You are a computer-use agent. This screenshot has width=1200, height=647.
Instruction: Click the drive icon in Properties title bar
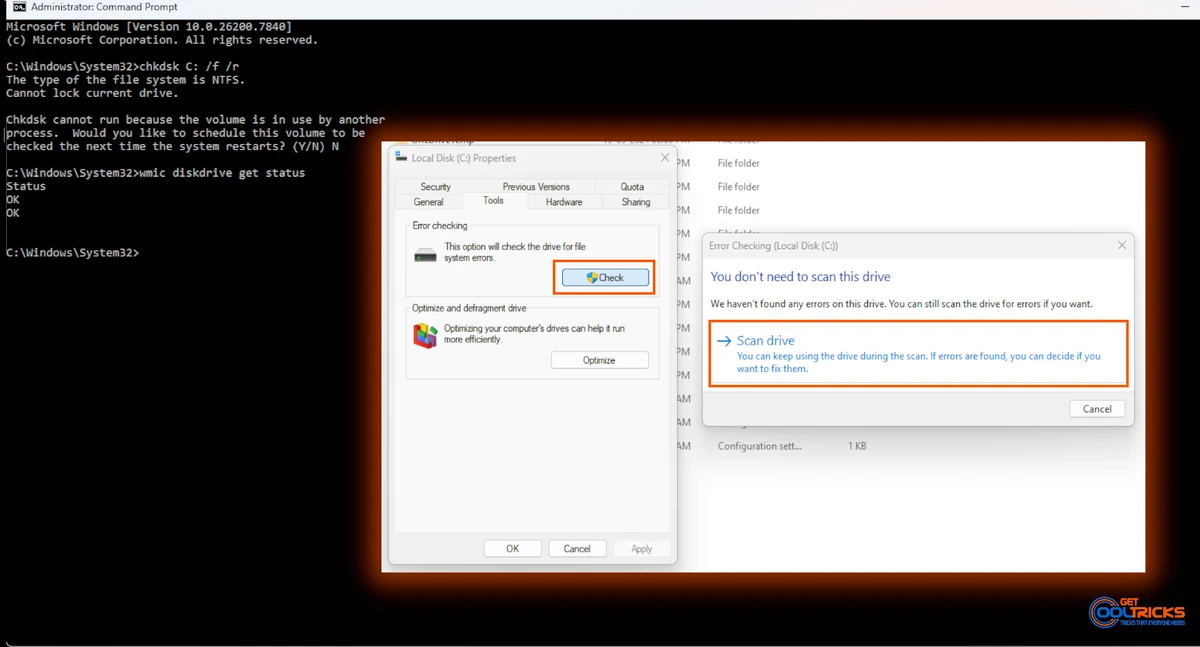point(401,157)
